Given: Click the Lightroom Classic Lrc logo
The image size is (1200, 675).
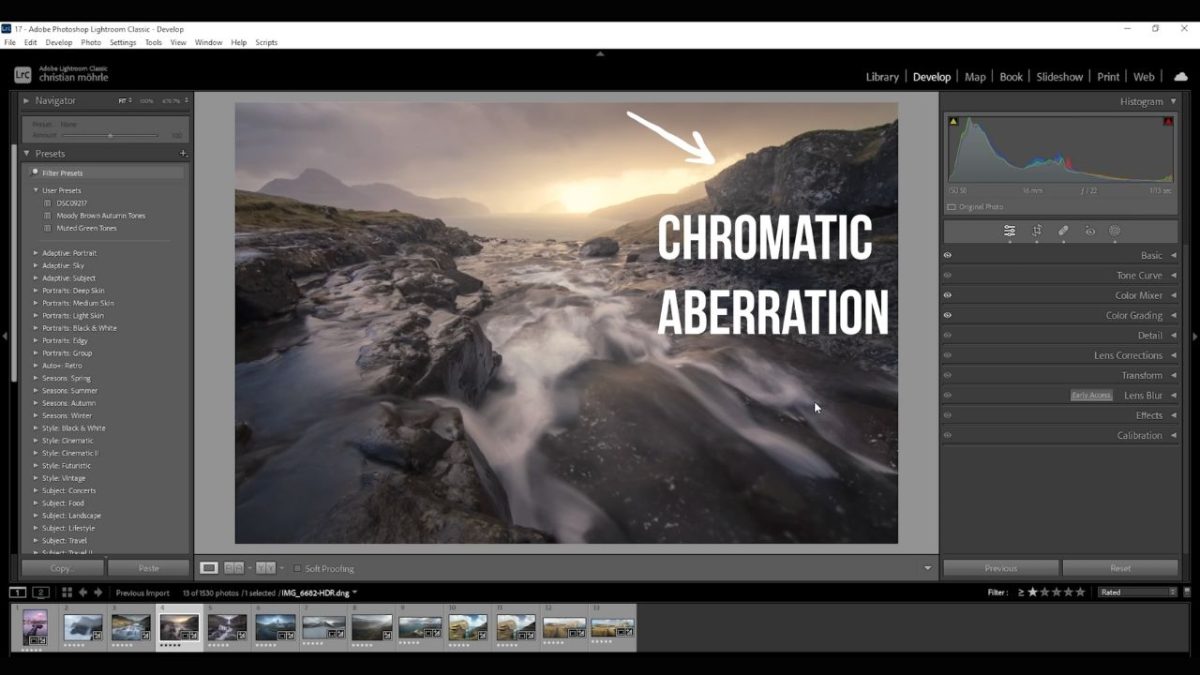Looking at the screenshot, I should click(21, 73).
